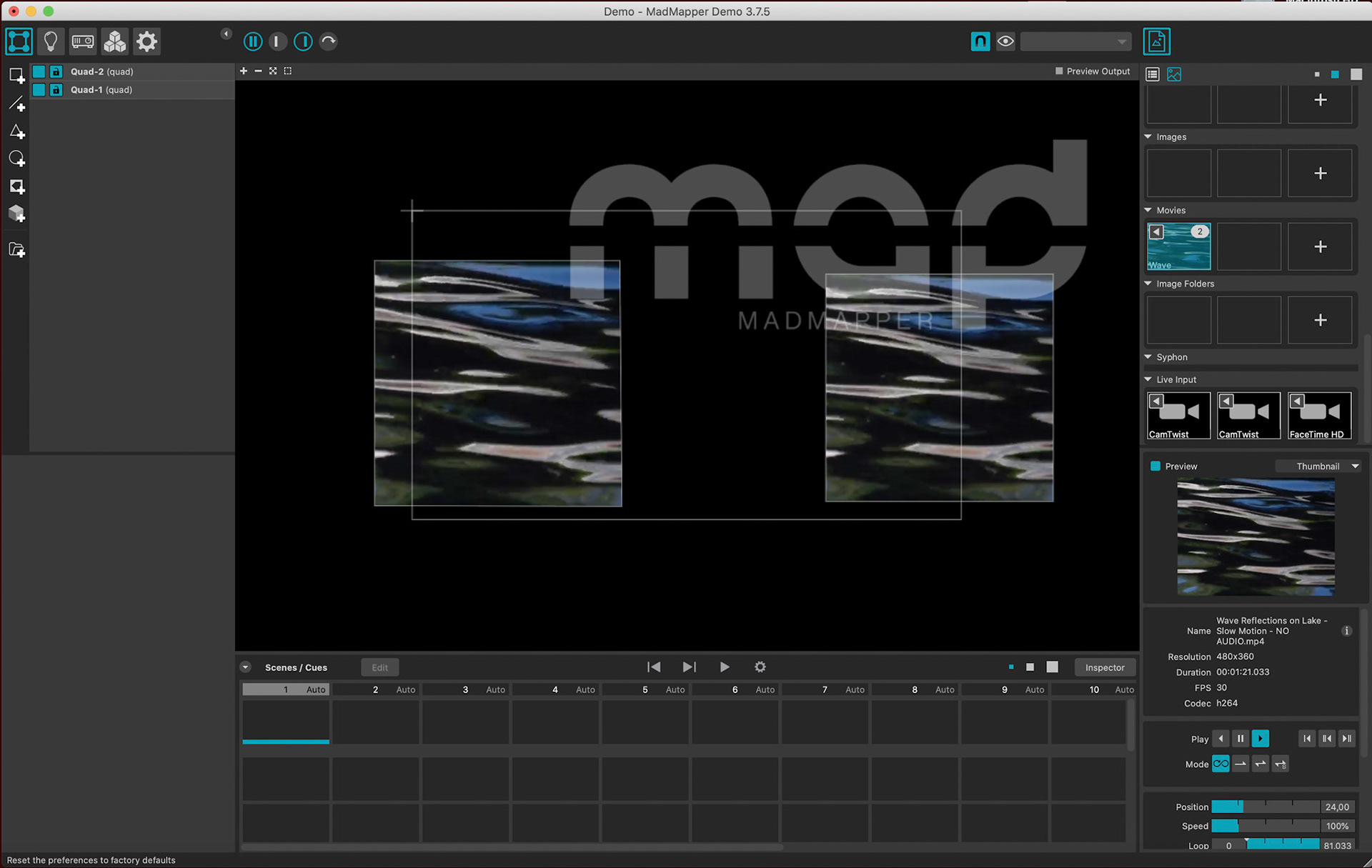Select the add 3D object tool
Viewport: 1372px width, 868px height.
coord(16,214)
